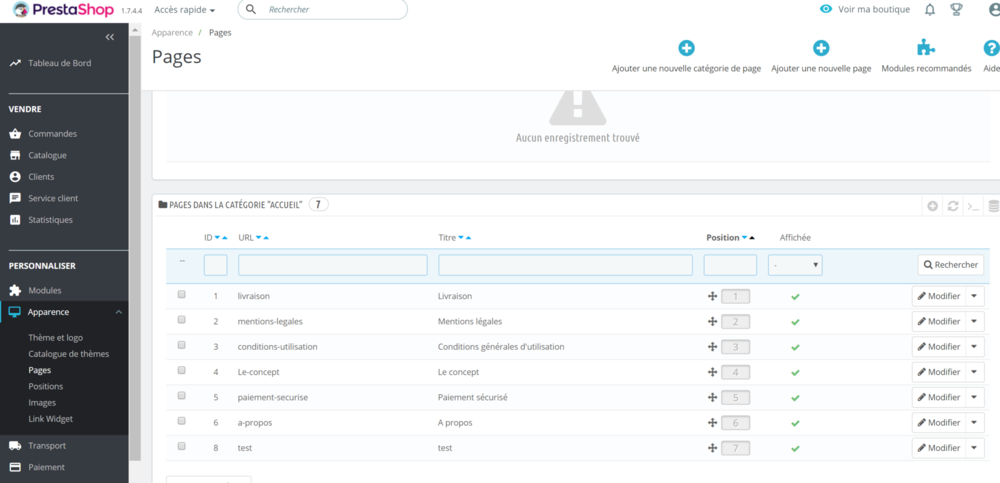Click the Catalogue store icon in sidebar

pyautogui.click(x=15, y=156)
